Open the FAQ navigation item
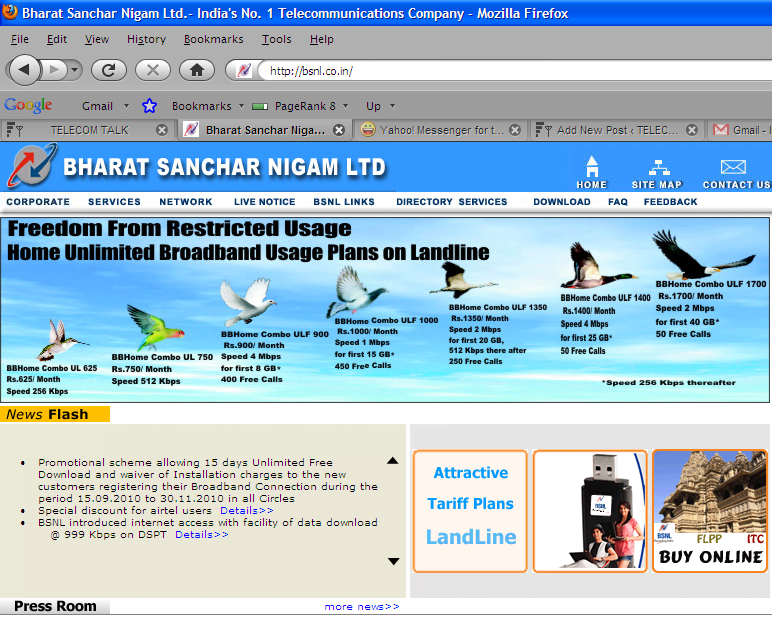Screen dimensions: 772x619 click(618, 202)
